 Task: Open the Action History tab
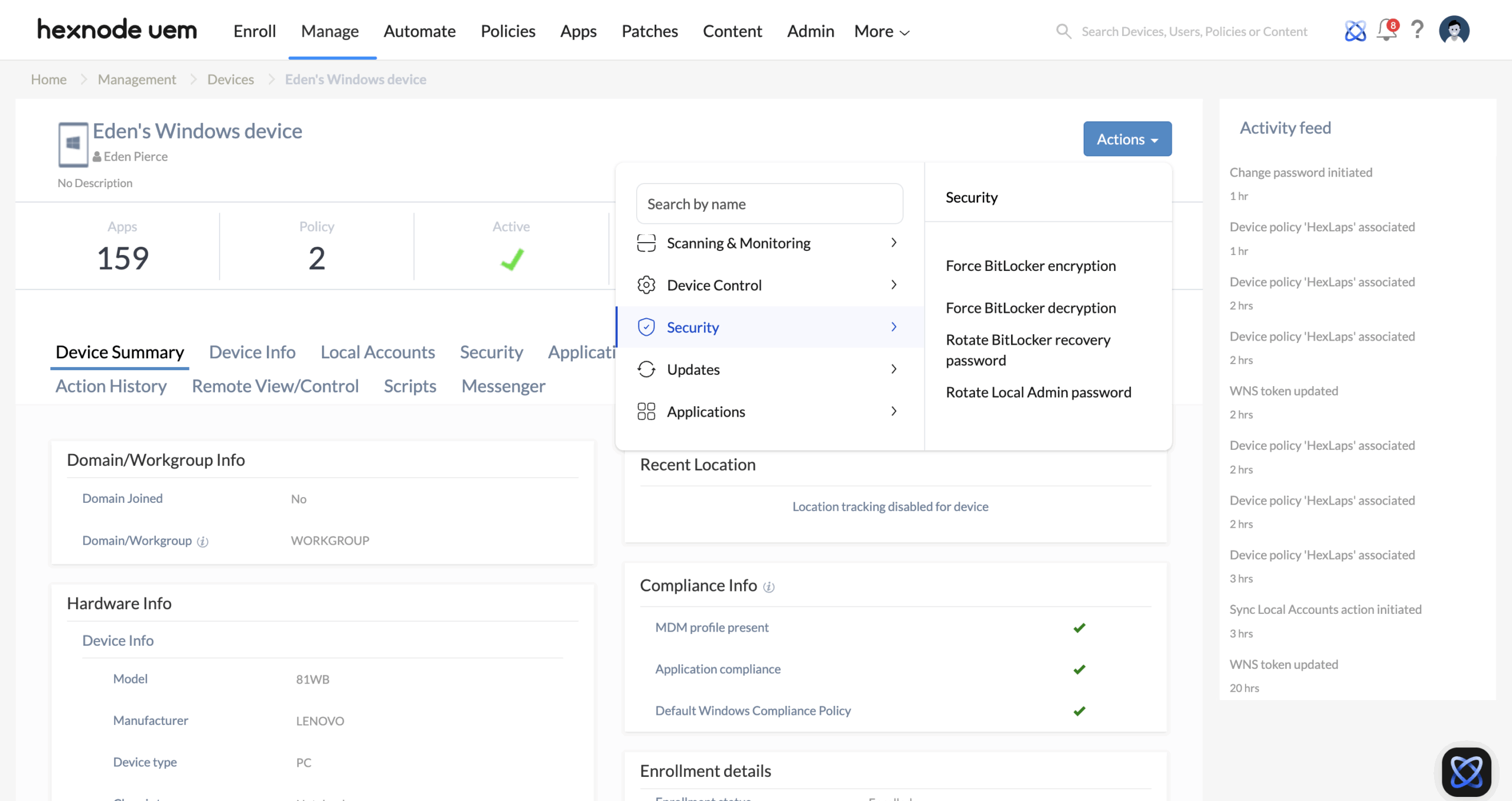click(111, 386)
